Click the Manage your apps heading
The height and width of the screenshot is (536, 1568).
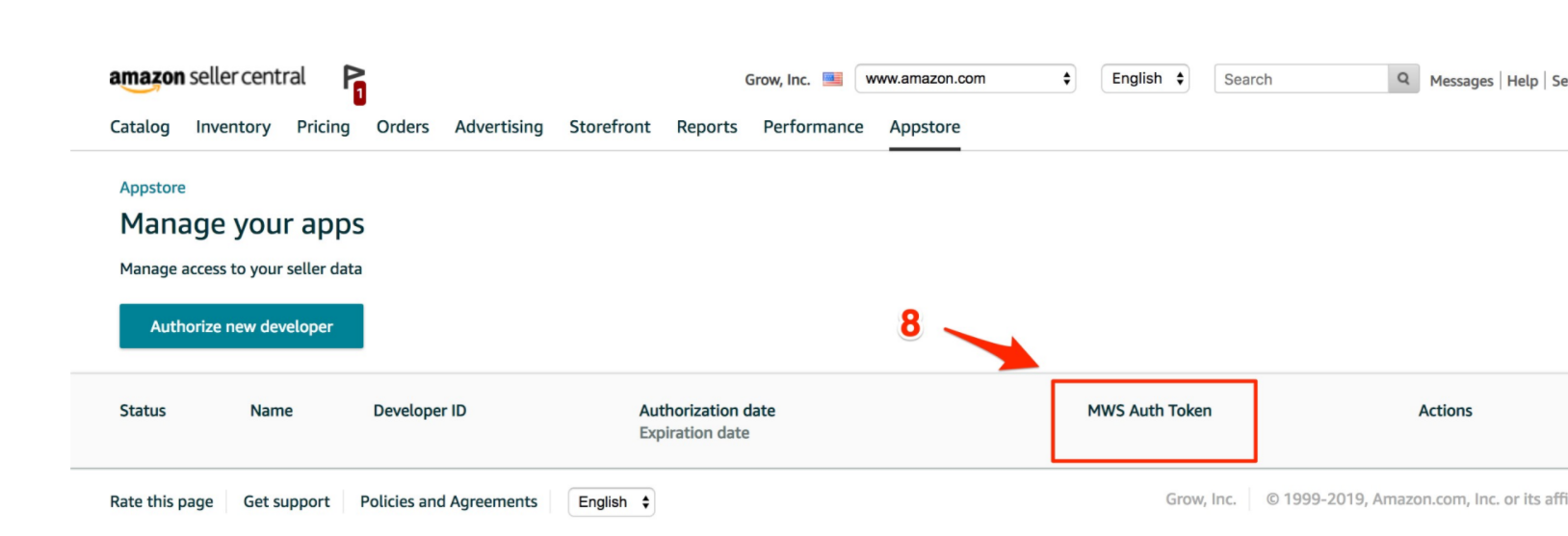tap(242, 224)
